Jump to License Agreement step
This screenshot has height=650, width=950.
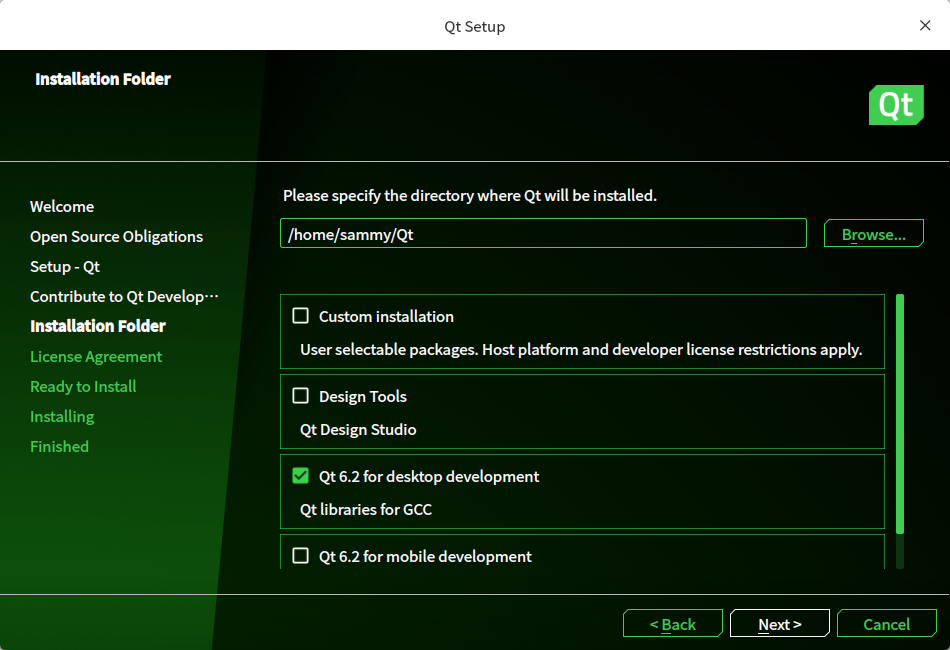96,357
